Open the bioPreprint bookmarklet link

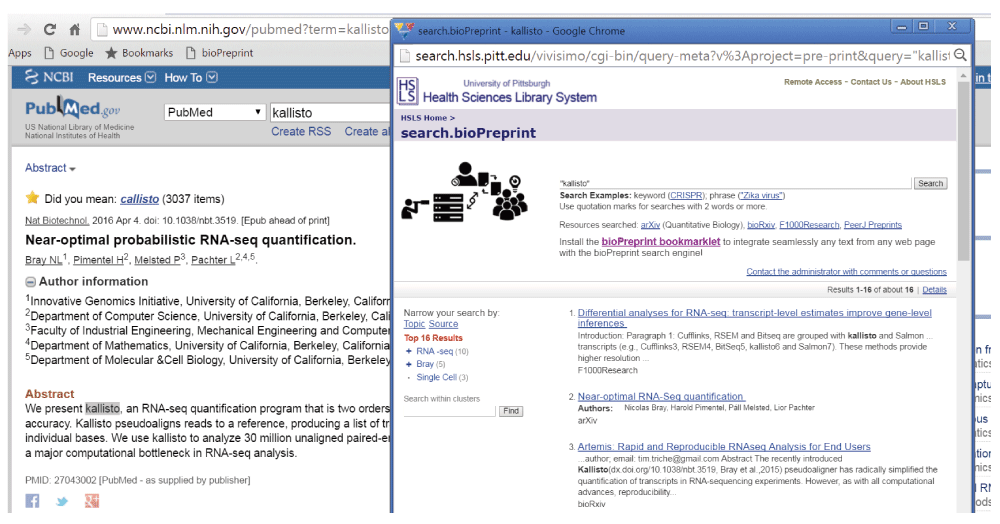[660, 242]
